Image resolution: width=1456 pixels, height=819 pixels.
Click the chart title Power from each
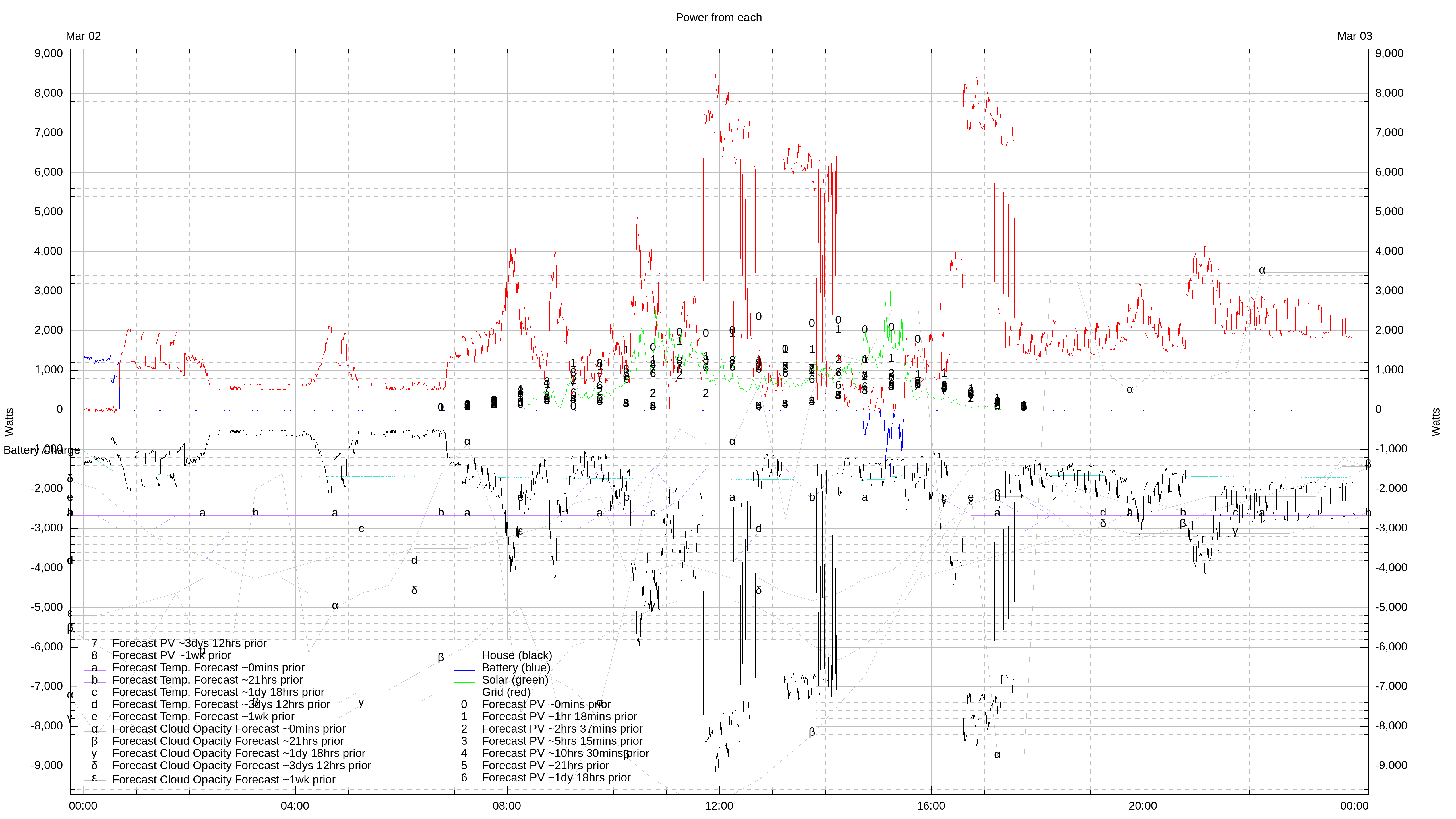718,18
